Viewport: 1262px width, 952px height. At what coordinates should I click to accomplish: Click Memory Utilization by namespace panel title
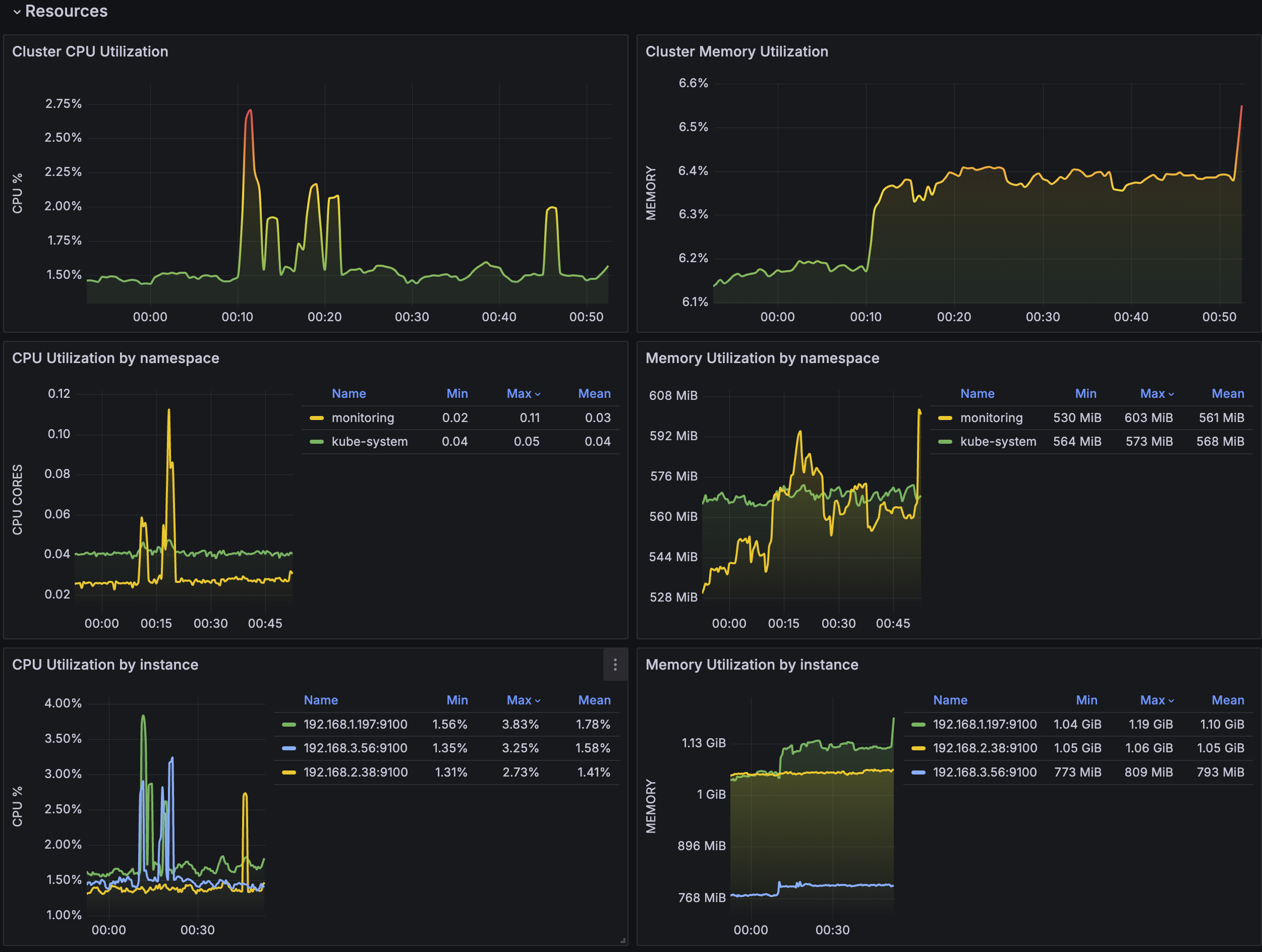tap(762, 358)
